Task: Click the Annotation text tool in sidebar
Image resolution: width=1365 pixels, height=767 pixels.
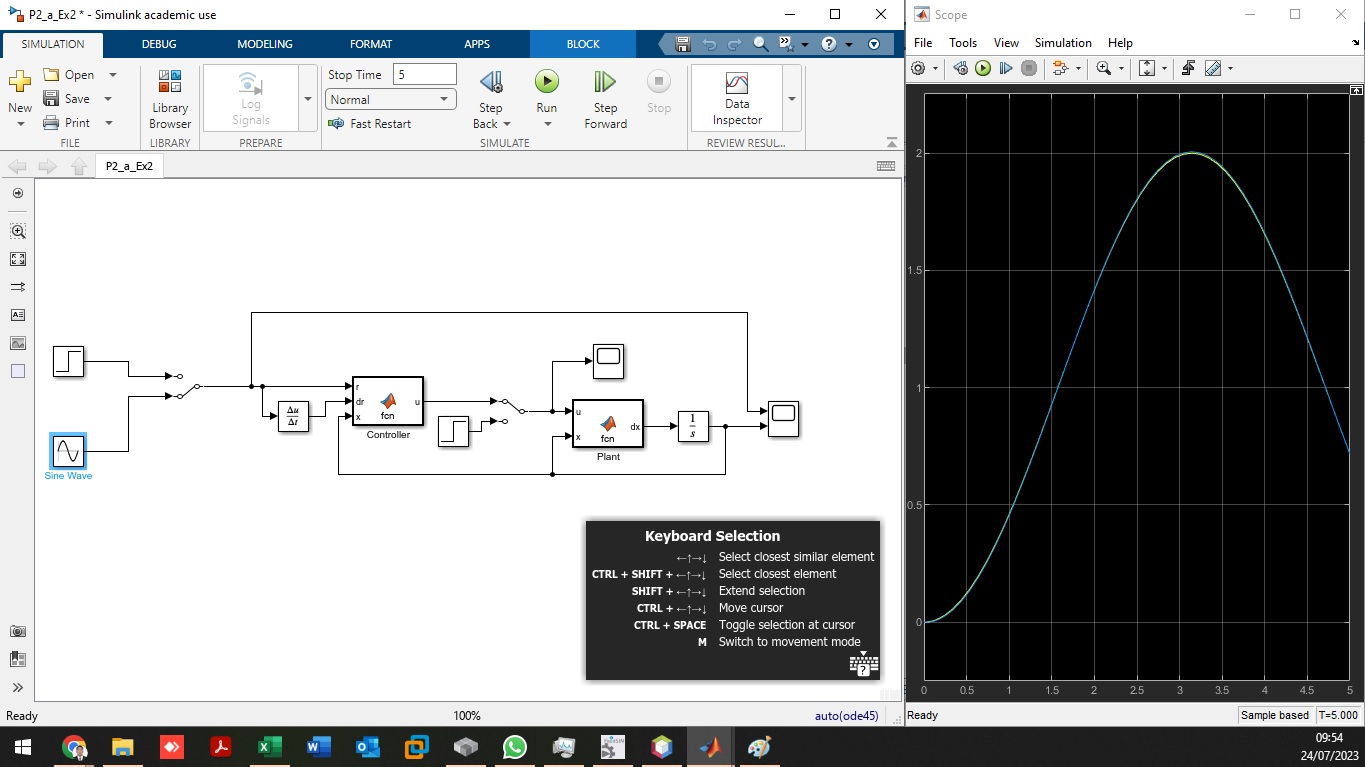Action: point(18,315)
